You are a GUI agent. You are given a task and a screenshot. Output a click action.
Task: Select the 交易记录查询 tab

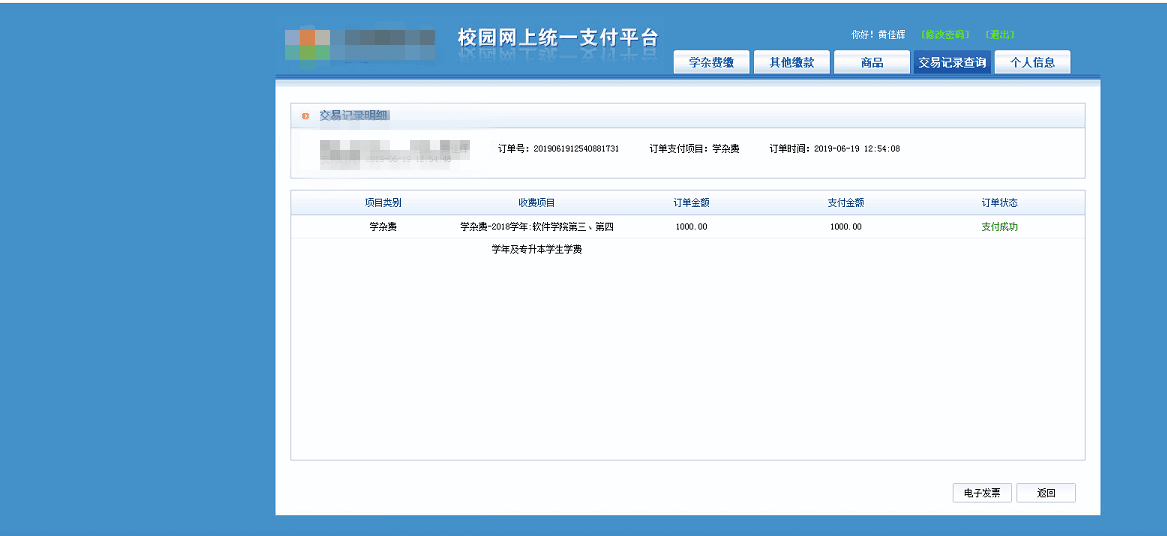[952, 63]
